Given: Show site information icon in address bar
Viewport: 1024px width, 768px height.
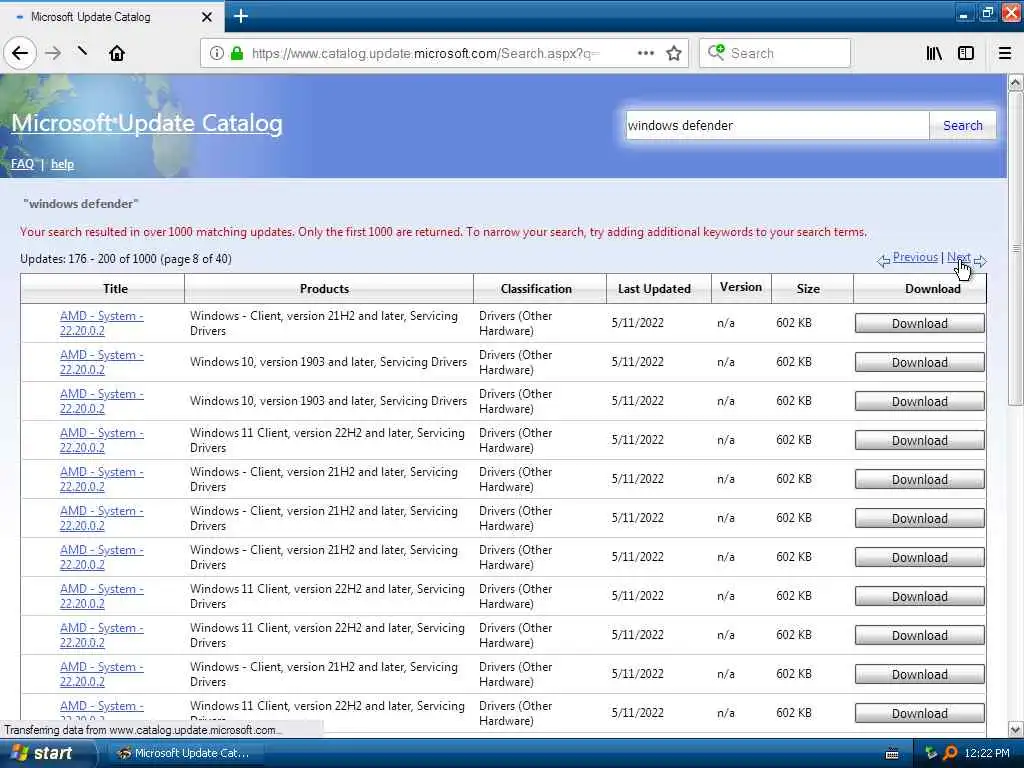Looking at the screenshot, I should coord(217,53).
